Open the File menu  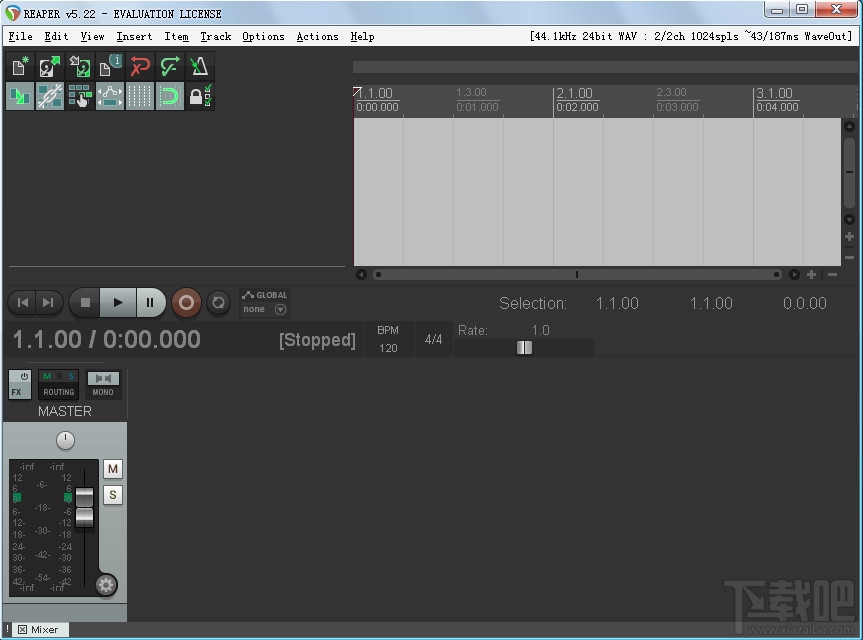click(x=20, y=36)
